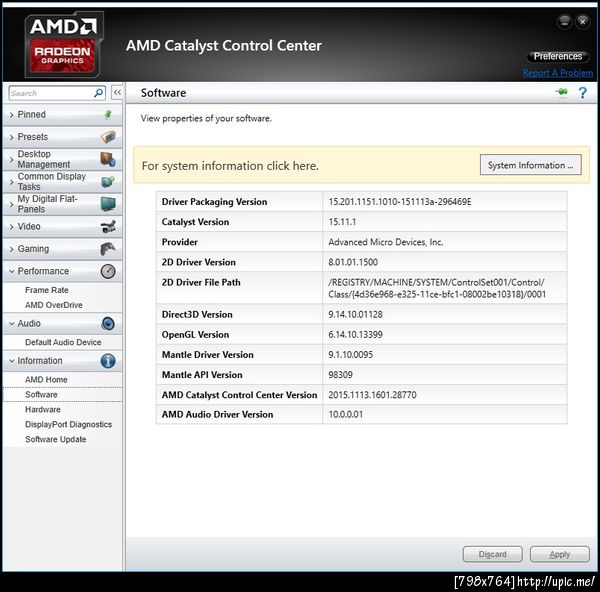Select Mantle Driver Version value 9.1.10.0095
600x592 pixels.
point(351,355)
